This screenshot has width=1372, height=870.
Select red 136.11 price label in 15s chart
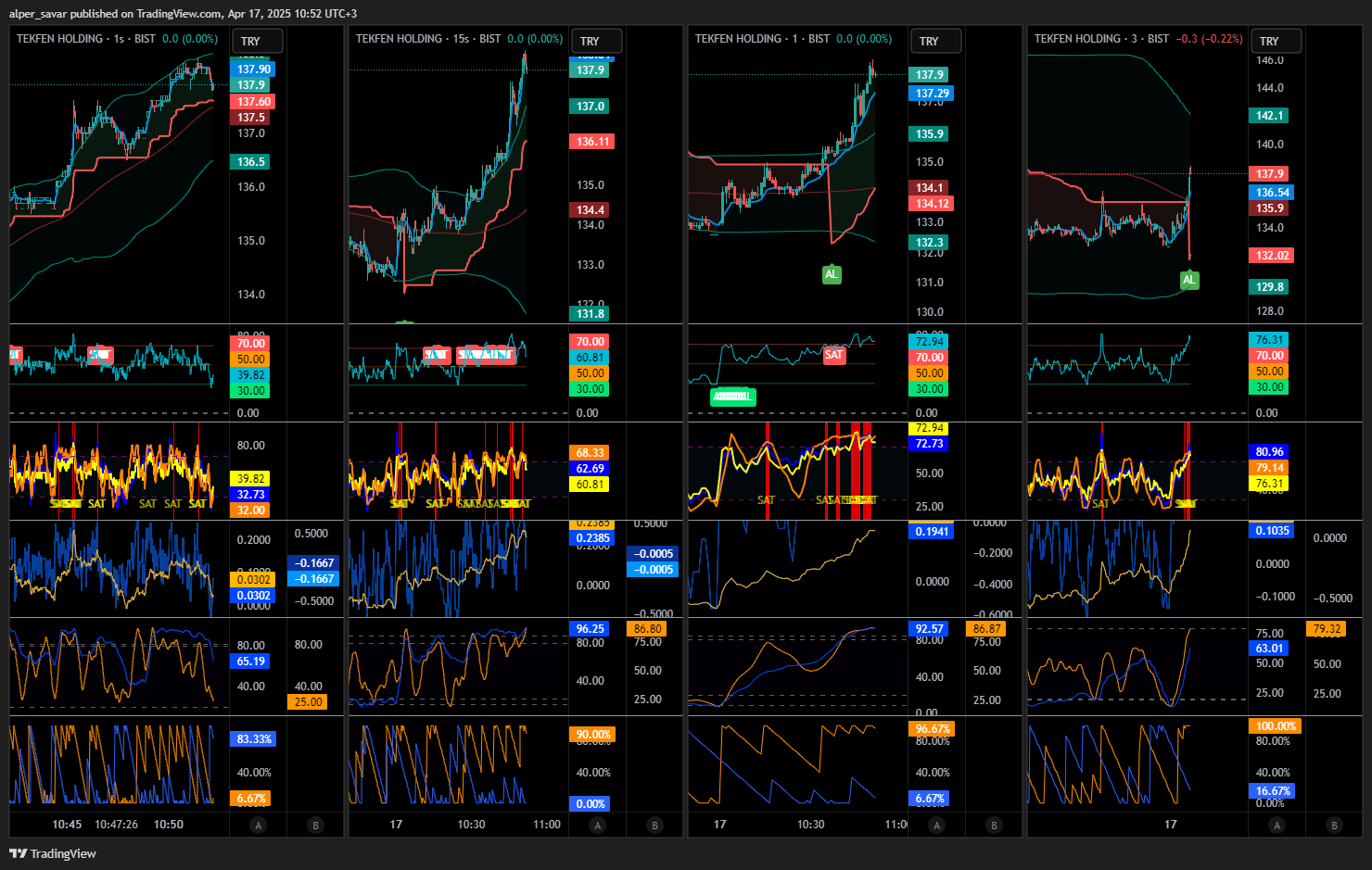click(592, 142)
